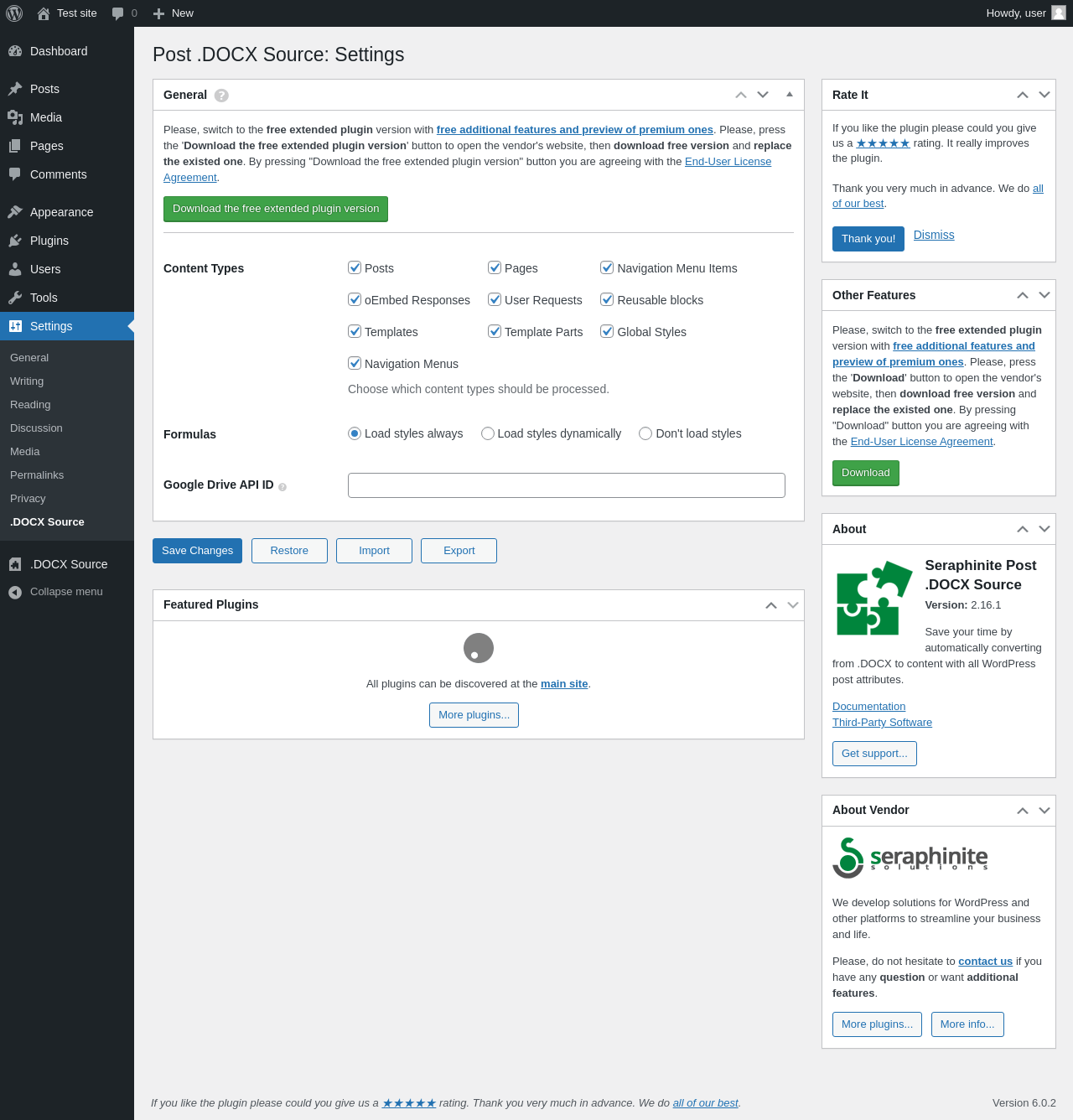Viewport: 1073px width, 1120px height.
Task: Open Pages in the admin sidebar
Action: [x=67, y=146]
